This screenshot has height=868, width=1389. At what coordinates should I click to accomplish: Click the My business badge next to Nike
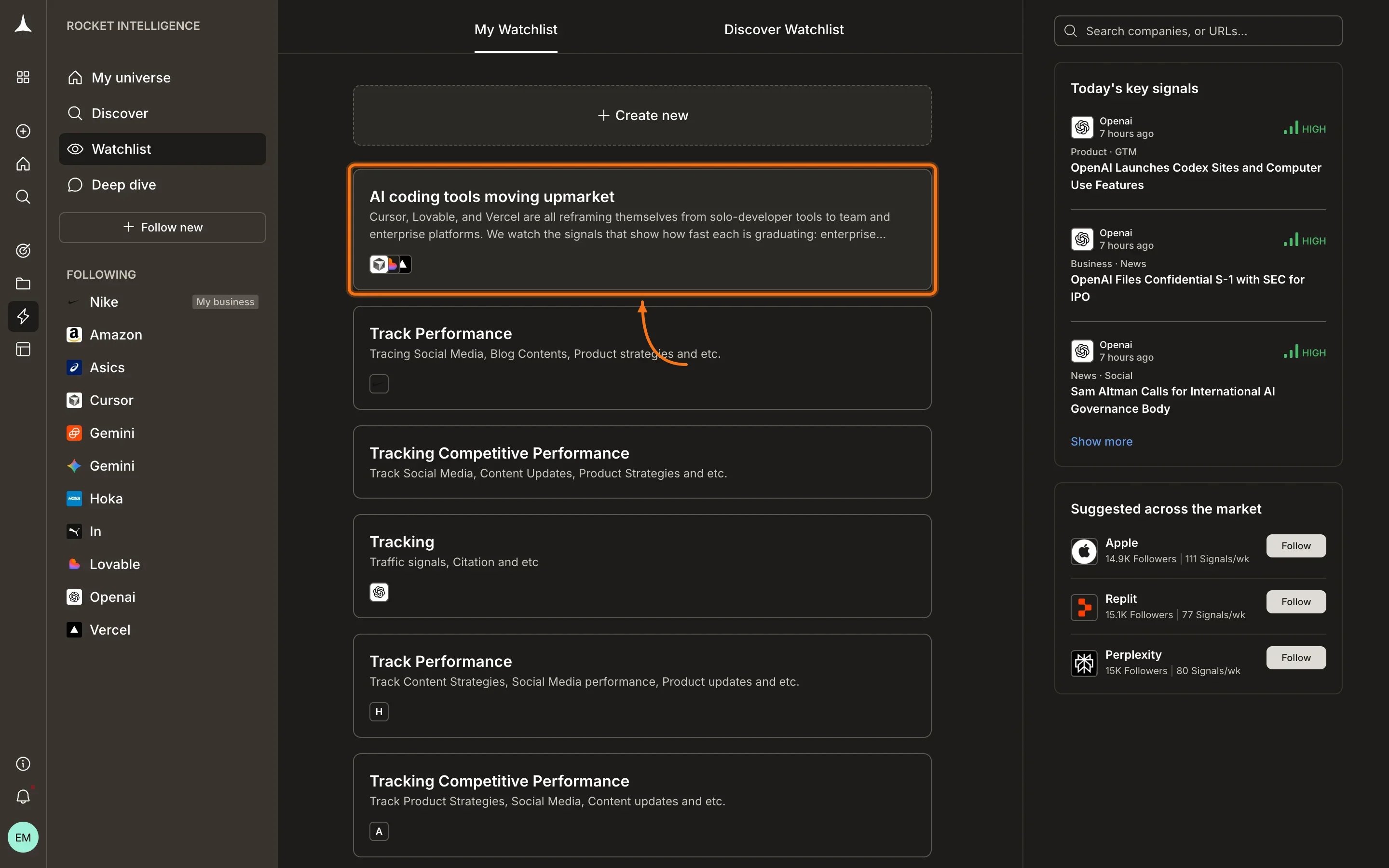225,302
